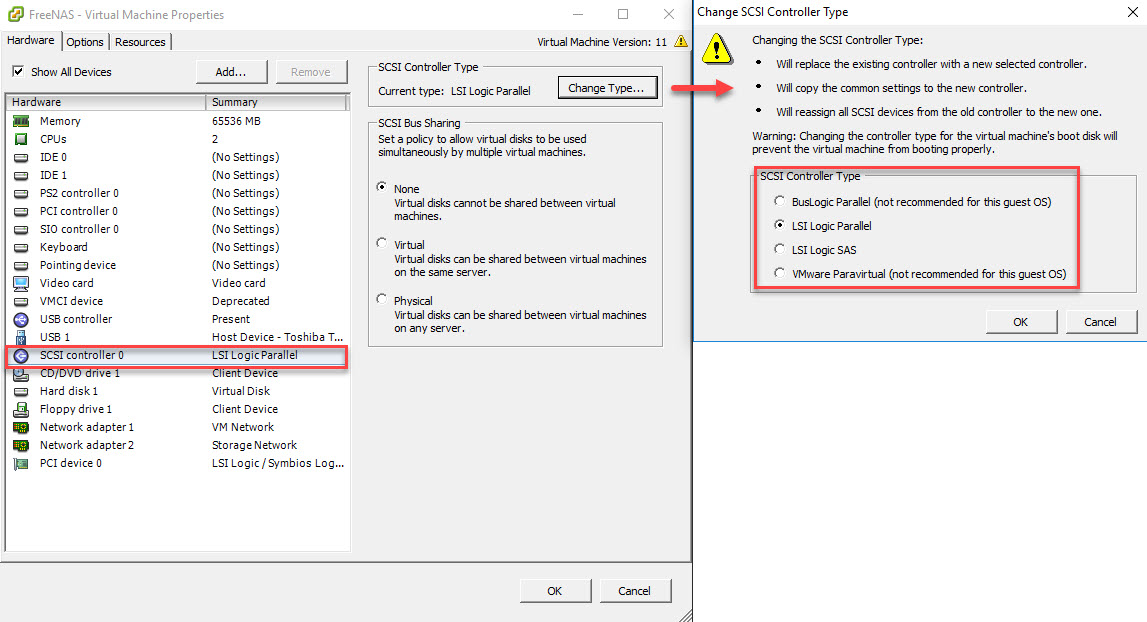Click the FreeNAS window title icon
Screen dimensions: 1147x622
15,14
